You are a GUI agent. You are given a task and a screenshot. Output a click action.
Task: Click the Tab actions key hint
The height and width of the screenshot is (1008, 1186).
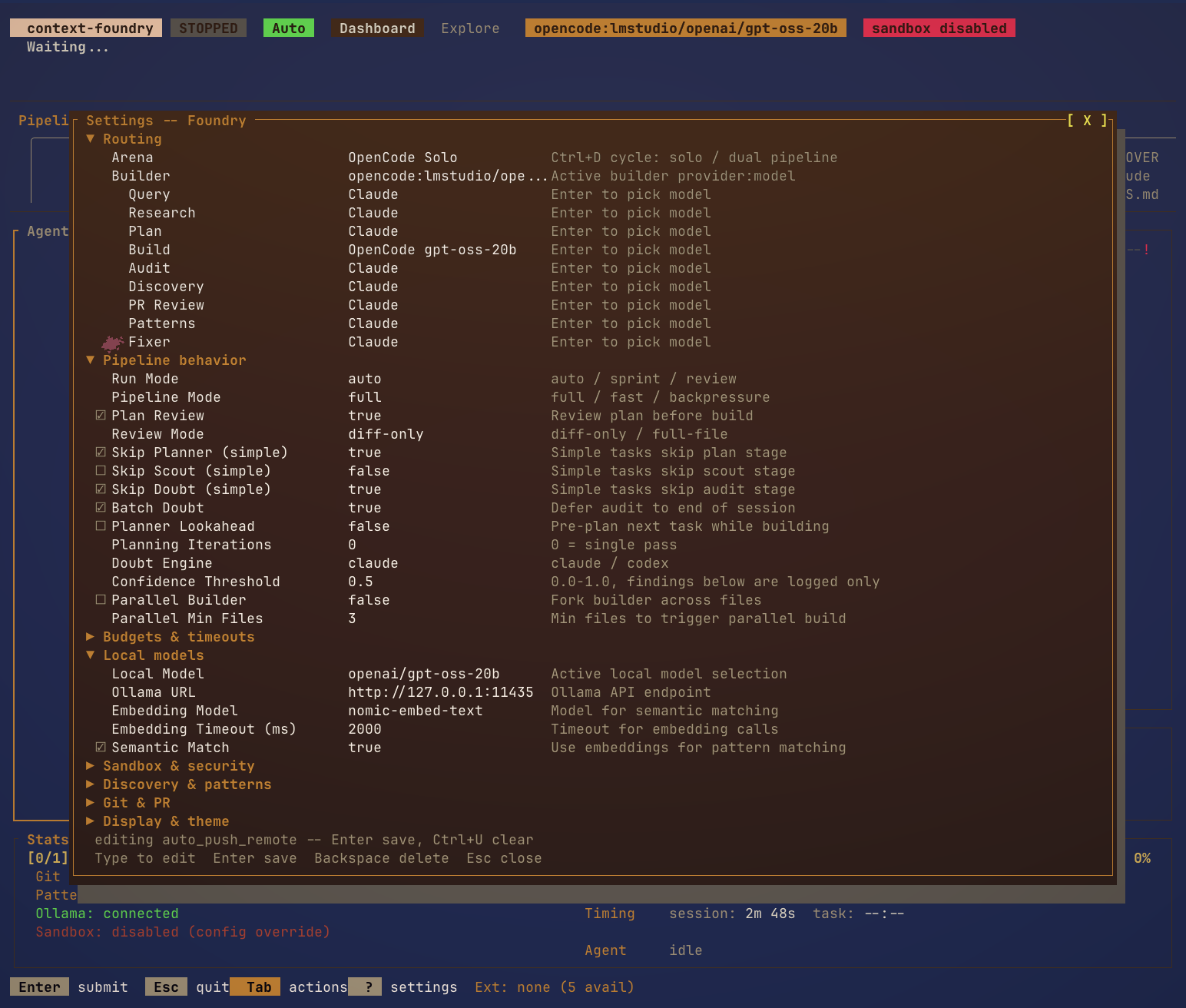(x=289, y=987)
